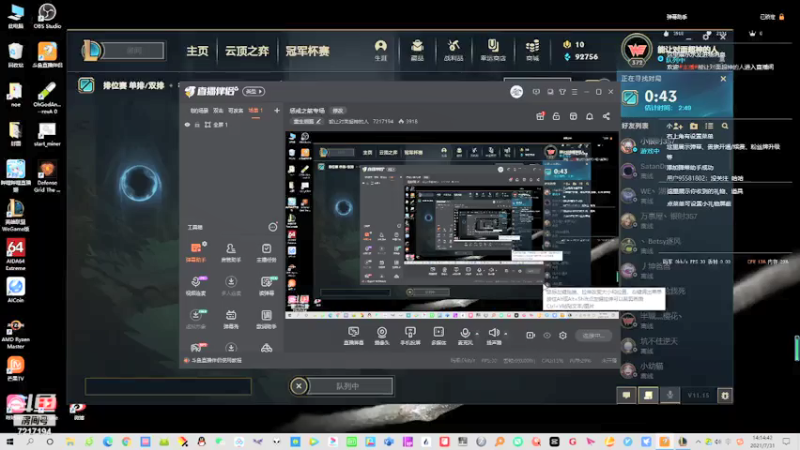
Task: Cancel queue with X next to 队列中
Action: [x=299, y=386]
